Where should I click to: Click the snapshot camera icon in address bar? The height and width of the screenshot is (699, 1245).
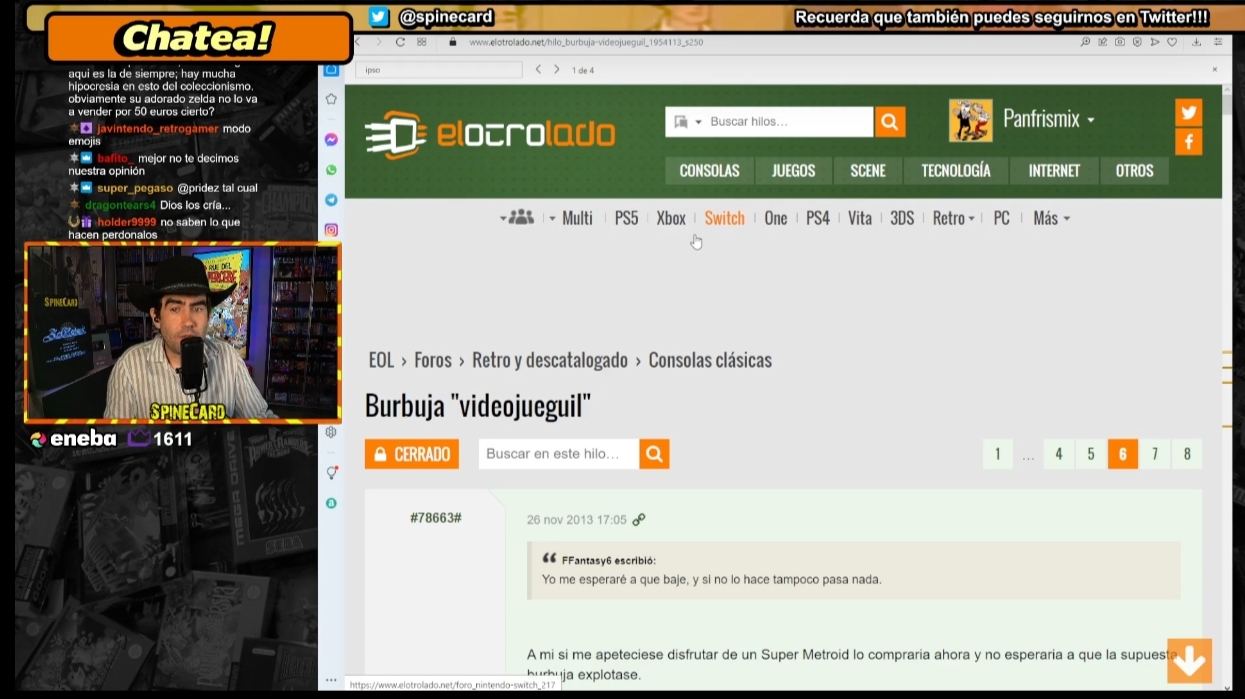[x=1120, y=42]
